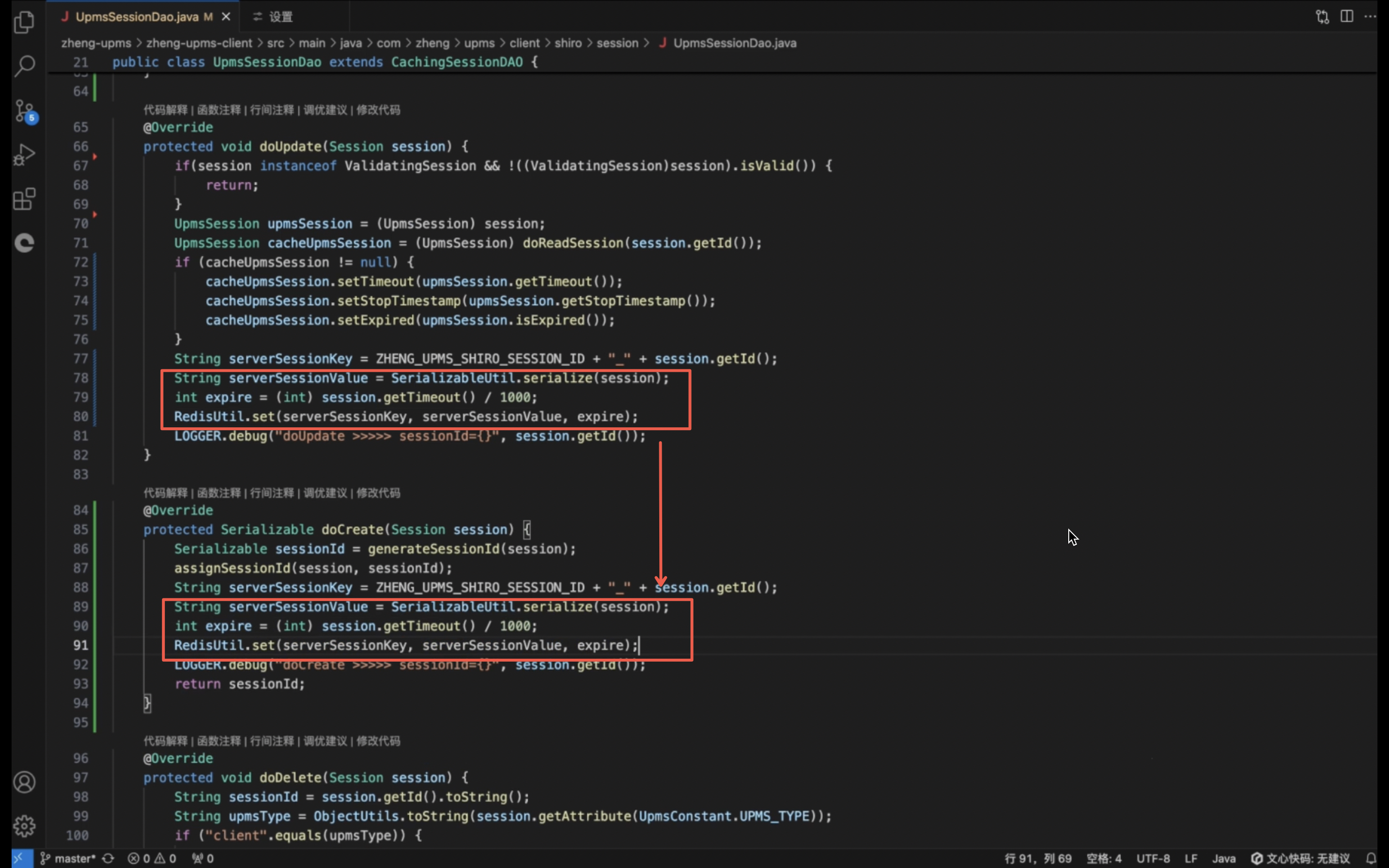Click ZHENG_UPMS_SHIRO_SESSION_ID on line 77
The image size is (1389, 868).
pyautogui.click(x=480, y=359)
